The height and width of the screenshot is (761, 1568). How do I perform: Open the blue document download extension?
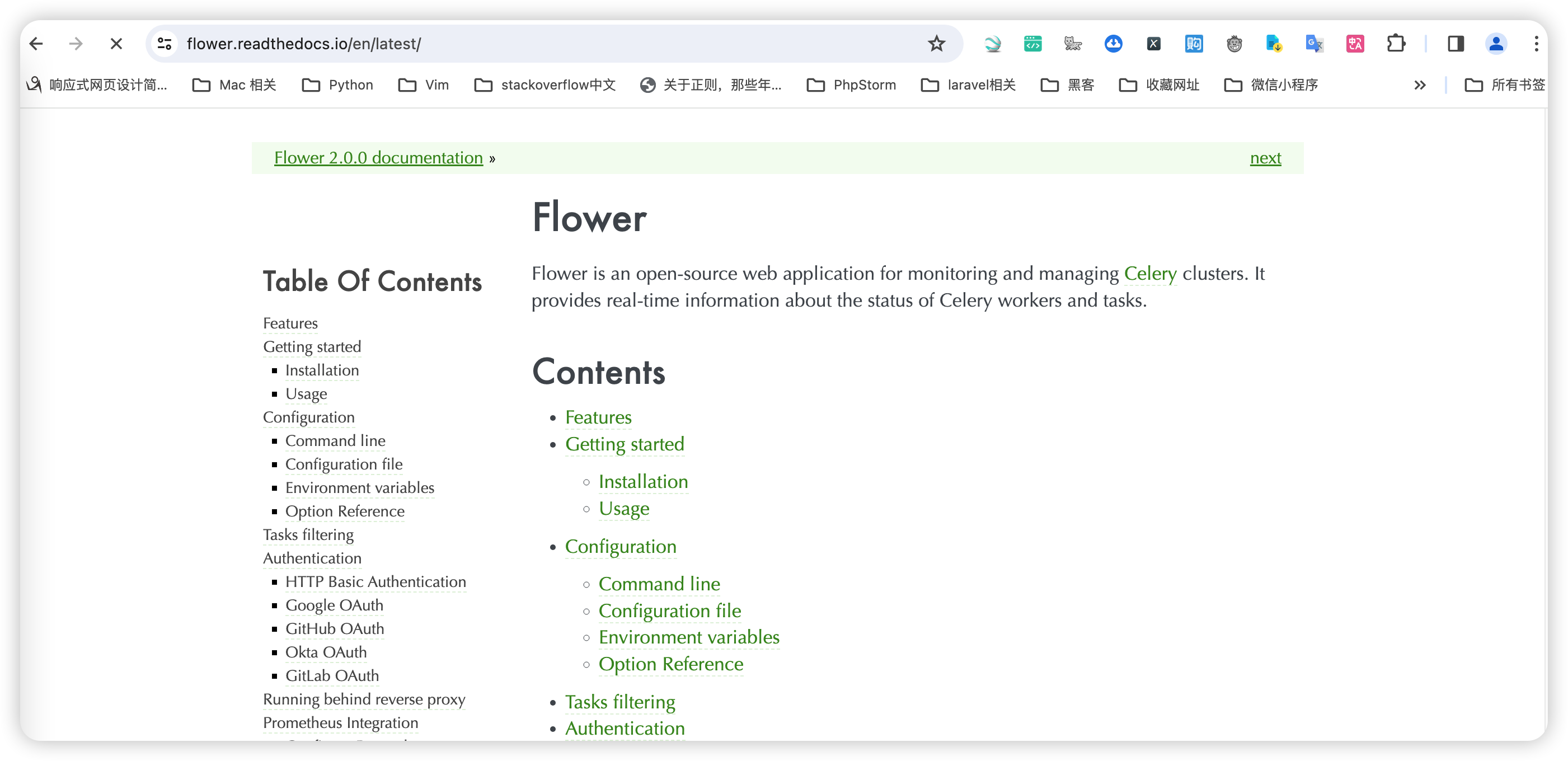pyautogui.click(x=1274, y=44)
